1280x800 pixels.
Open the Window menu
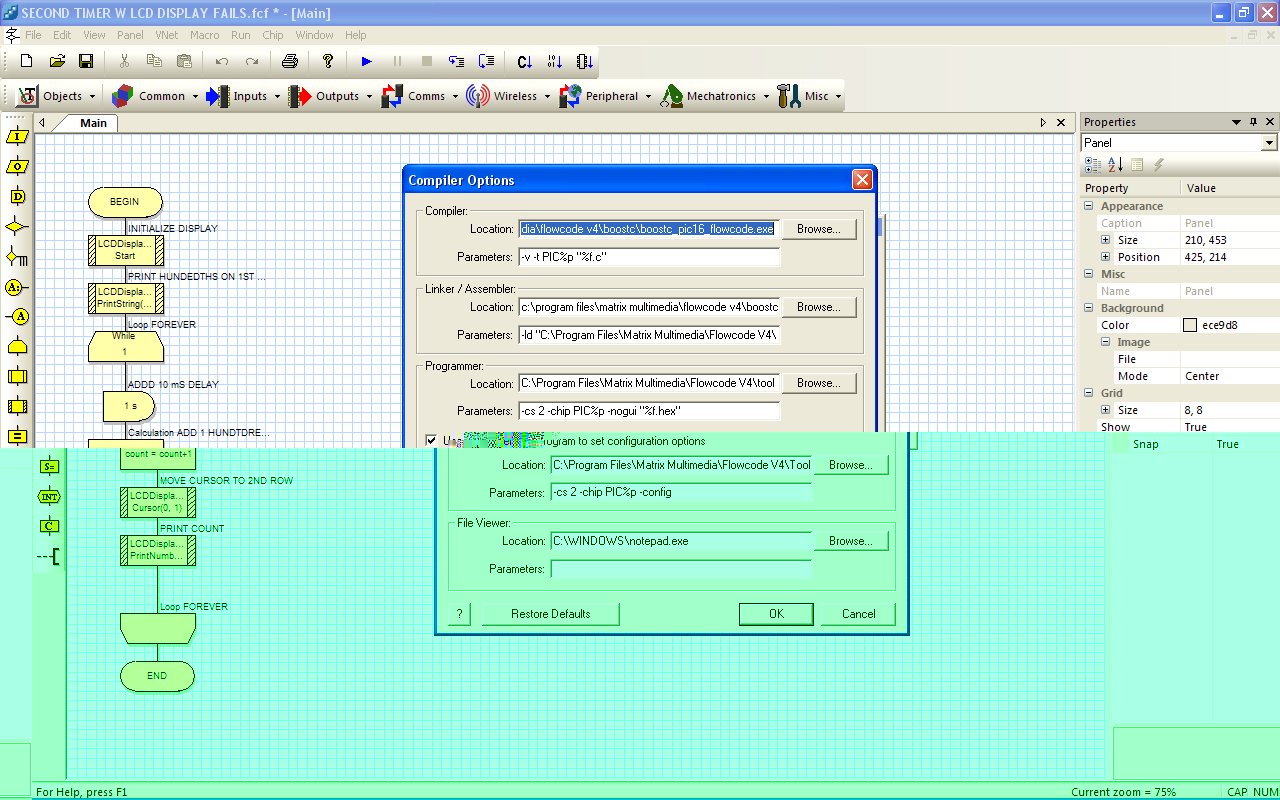coord(314,35)
